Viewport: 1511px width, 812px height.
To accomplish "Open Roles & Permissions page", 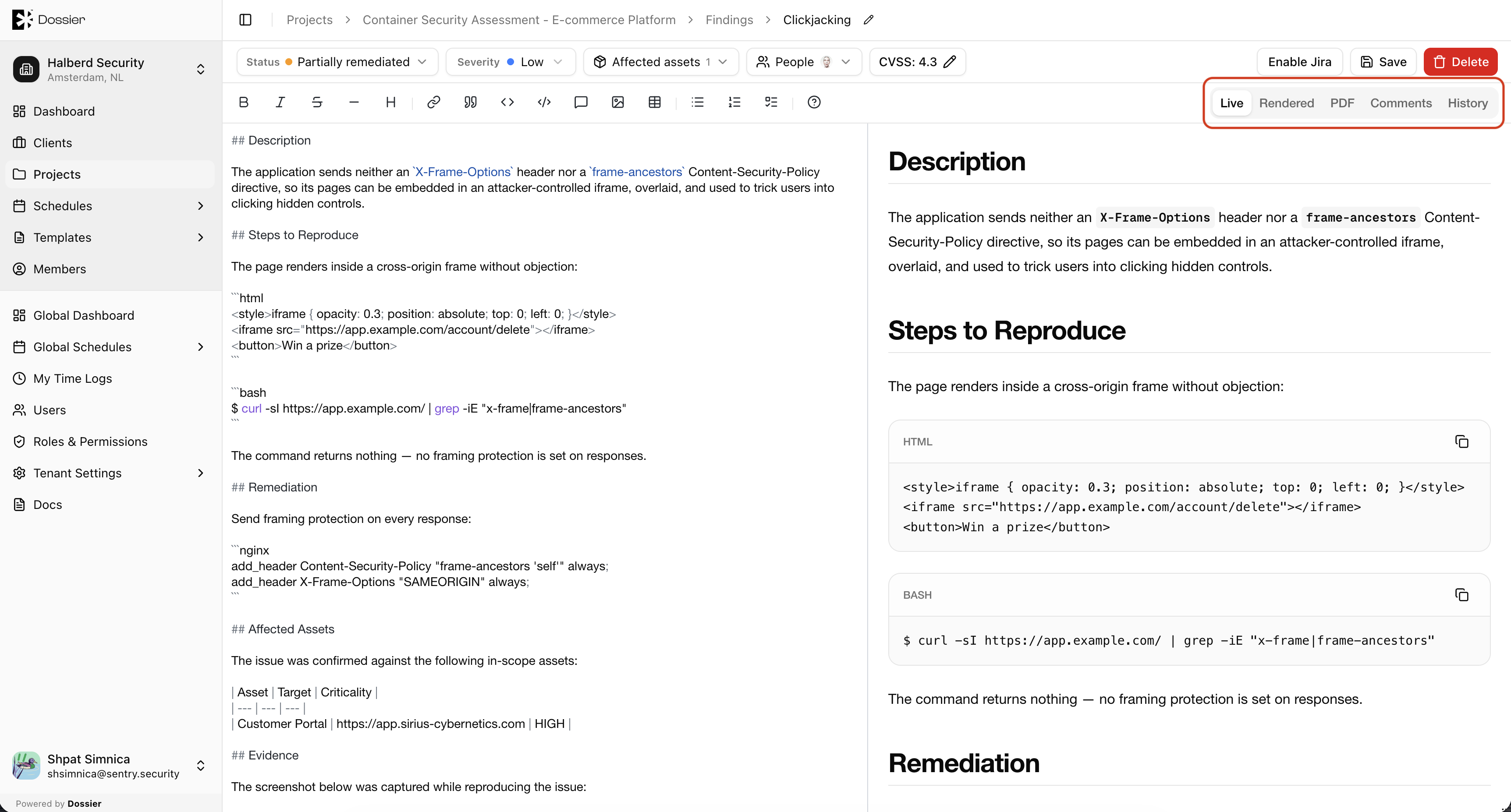I will [111, 441].
